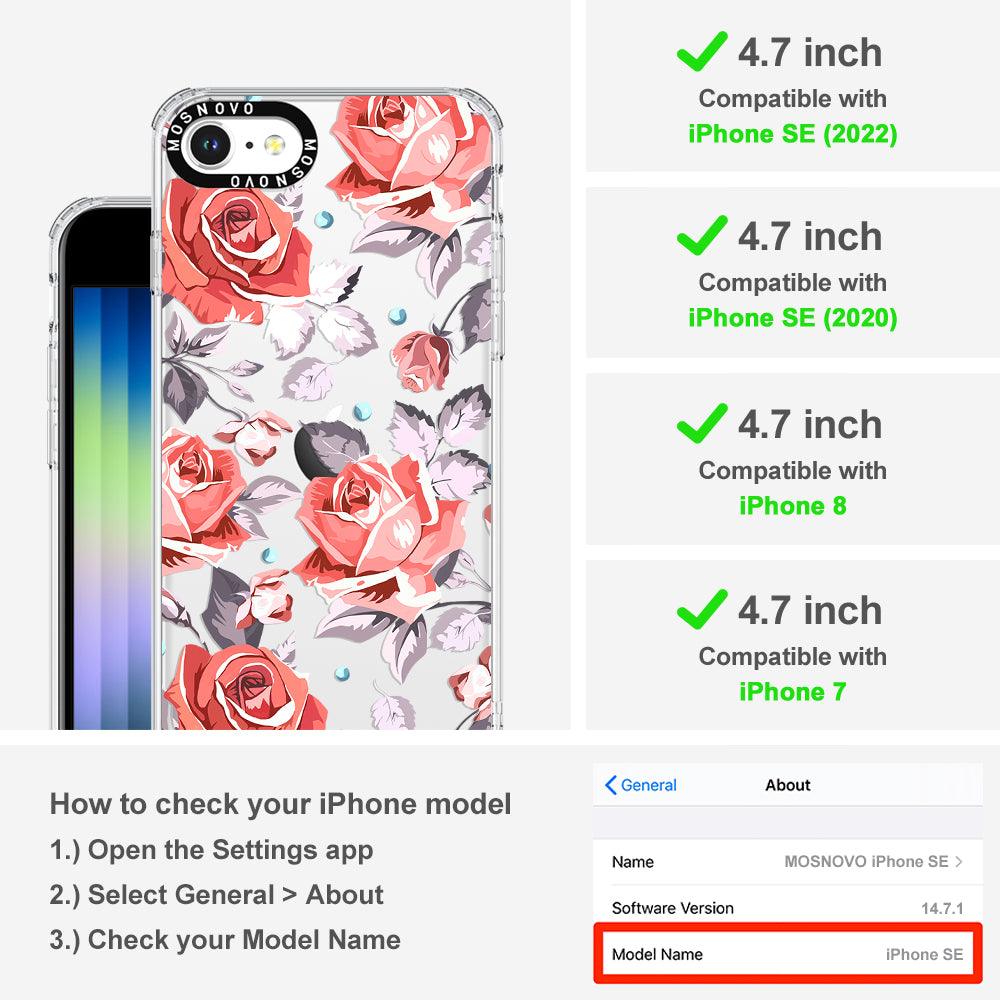Click the iPhone SE (2022) green text
Viewport: 1000px width, 1000px height.
793,134
